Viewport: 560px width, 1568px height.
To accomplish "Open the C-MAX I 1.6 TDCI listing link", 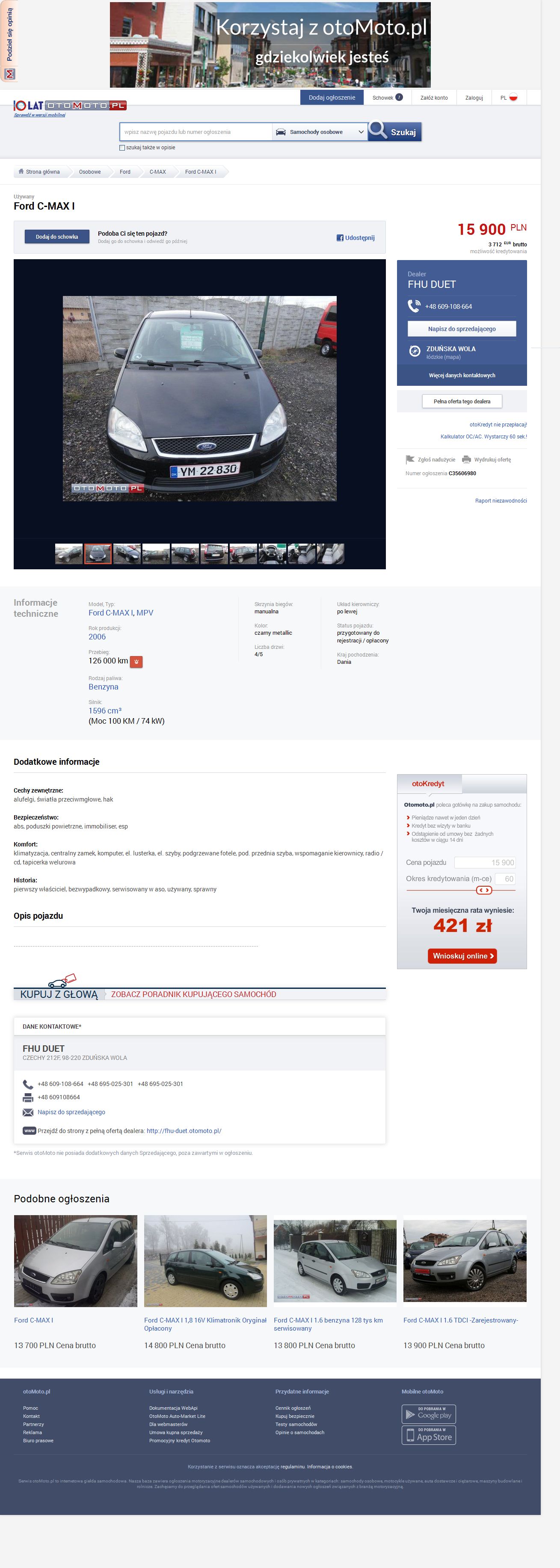I will [x=461, y=1320].
